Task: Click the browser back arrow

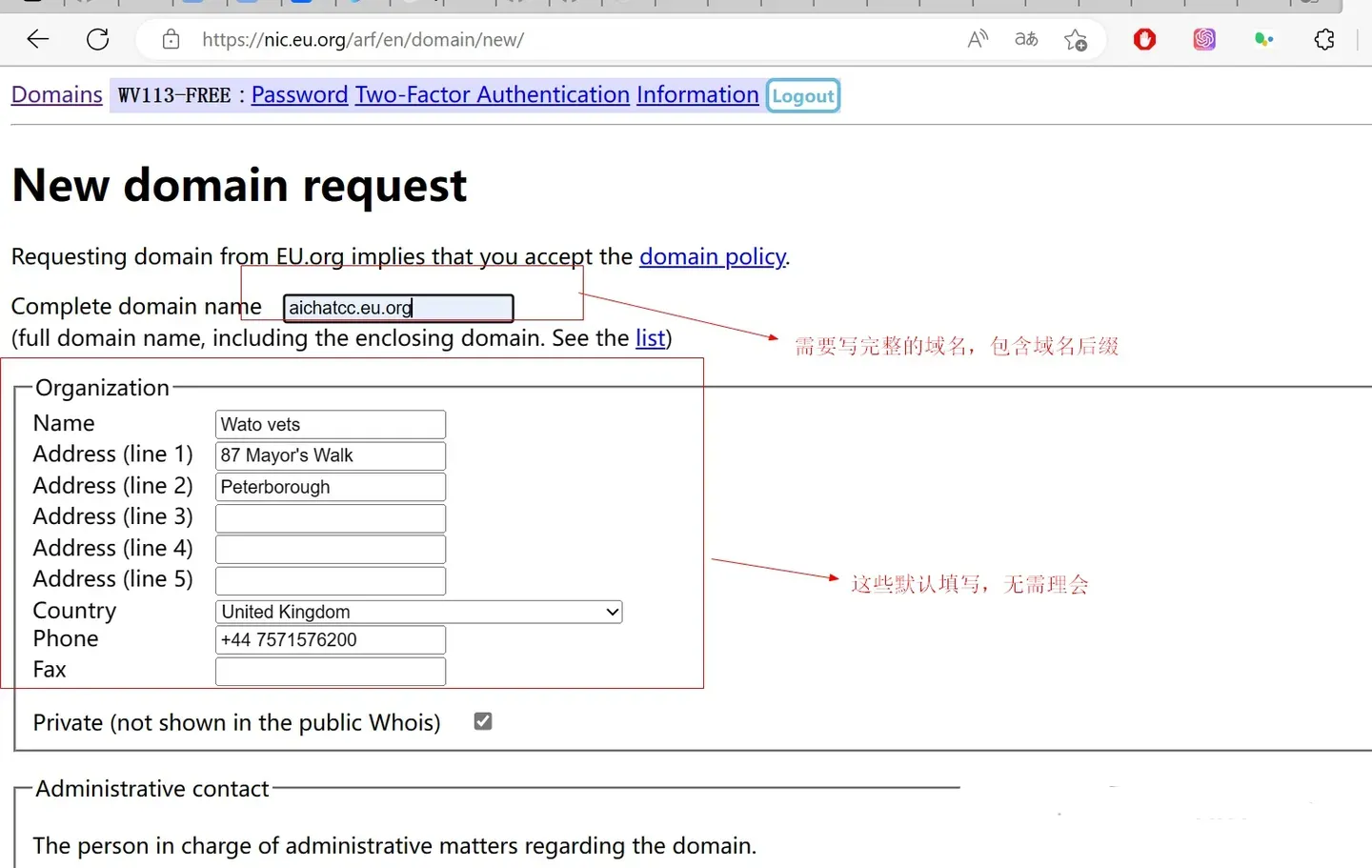Action: point(38,39)
